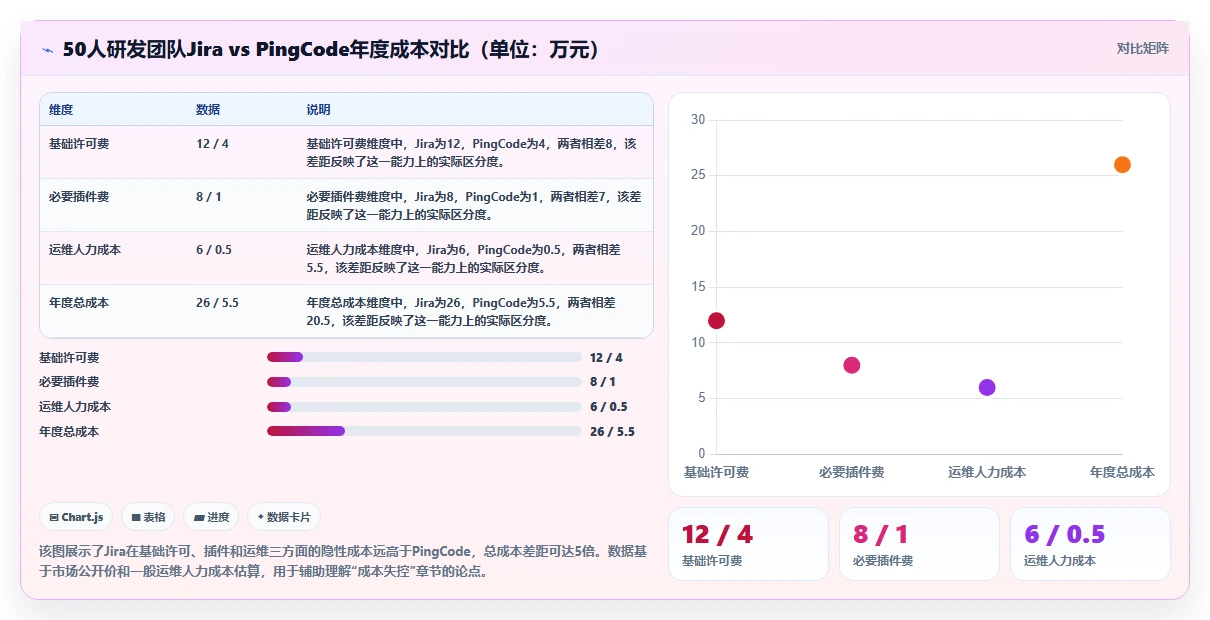Click the 运维人力成本 cell in the table

tap(85, 250)
